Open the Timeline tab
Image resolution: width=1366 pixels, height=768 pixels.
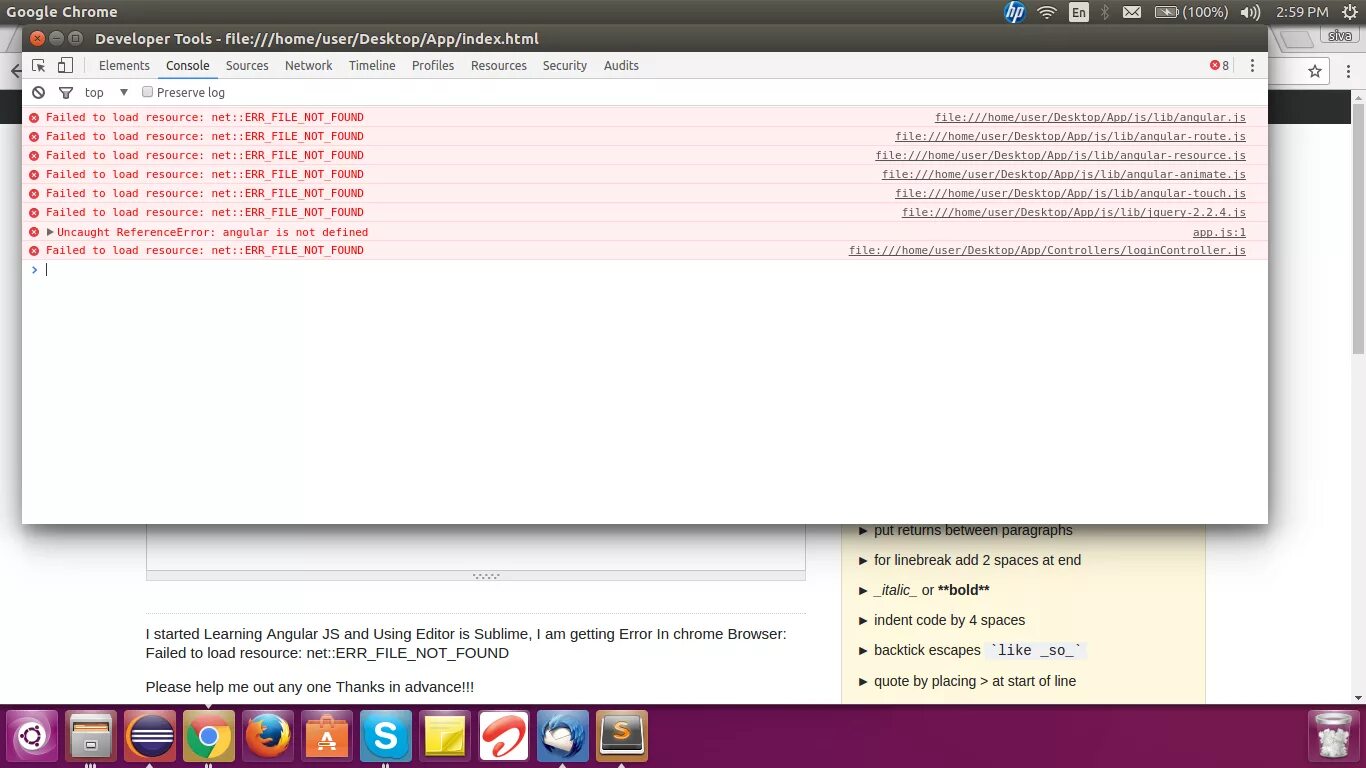coord(372,65)
